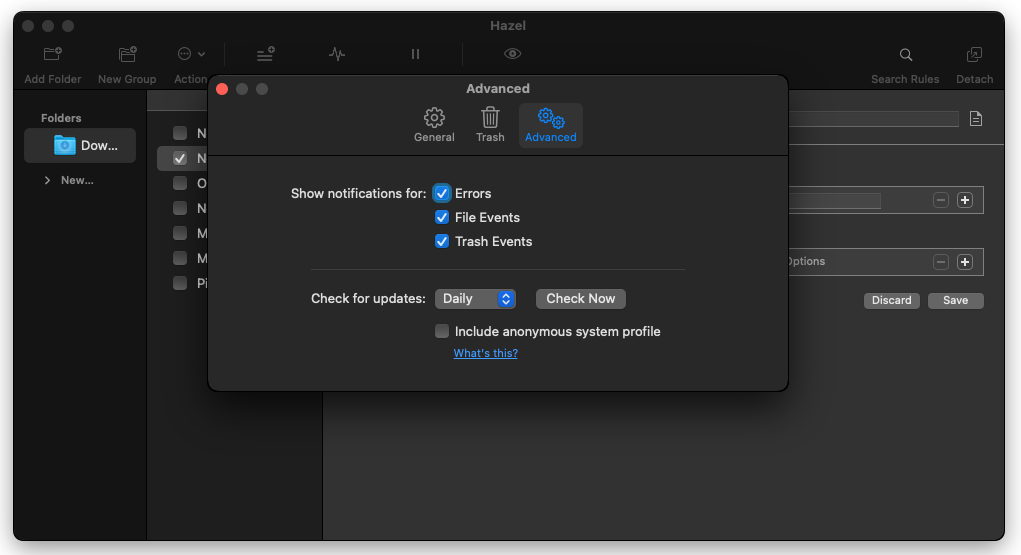Click the eye preview icon in toolbar
This screenshot has height=555, width=1021.
click(x=512, y=54)
